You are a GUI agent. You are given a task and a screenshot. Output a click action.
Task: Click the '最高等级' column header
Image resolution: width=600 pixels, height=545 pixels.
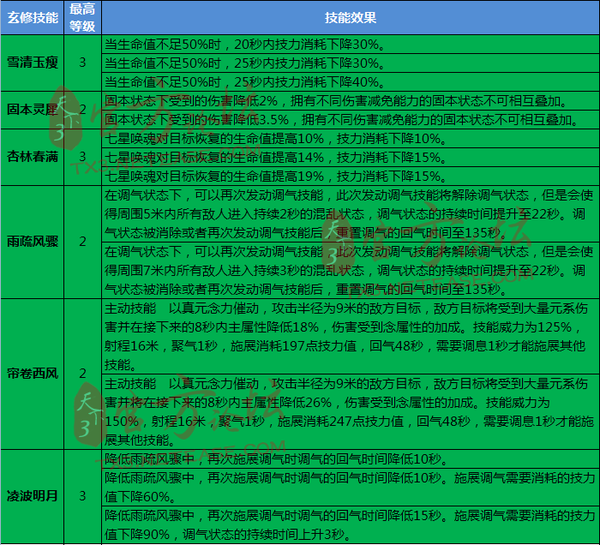click(82, 18)
